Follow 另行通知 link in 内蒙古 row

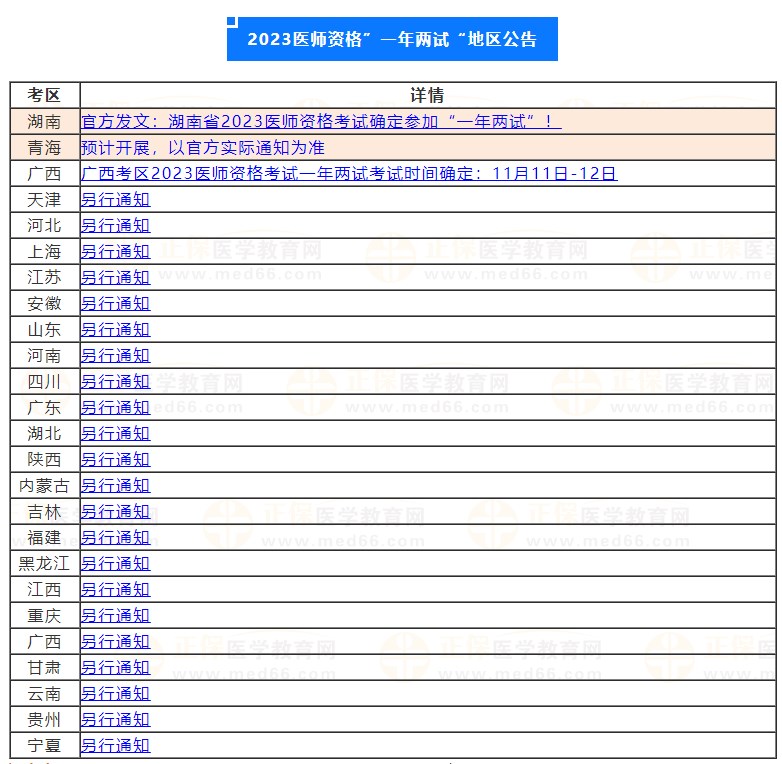click(115, 486)
